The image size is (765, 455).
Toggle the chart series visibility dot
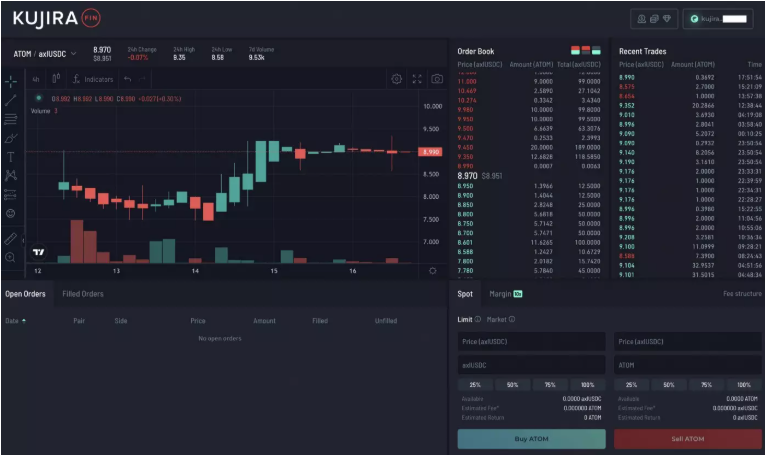[x=39, y=98]
